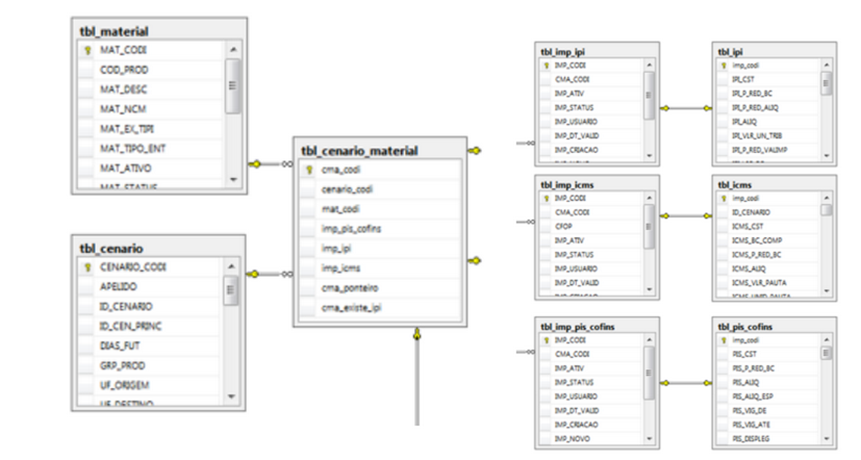Select the PIS_CST column in tbl_pis_cofins

[768, 354]
